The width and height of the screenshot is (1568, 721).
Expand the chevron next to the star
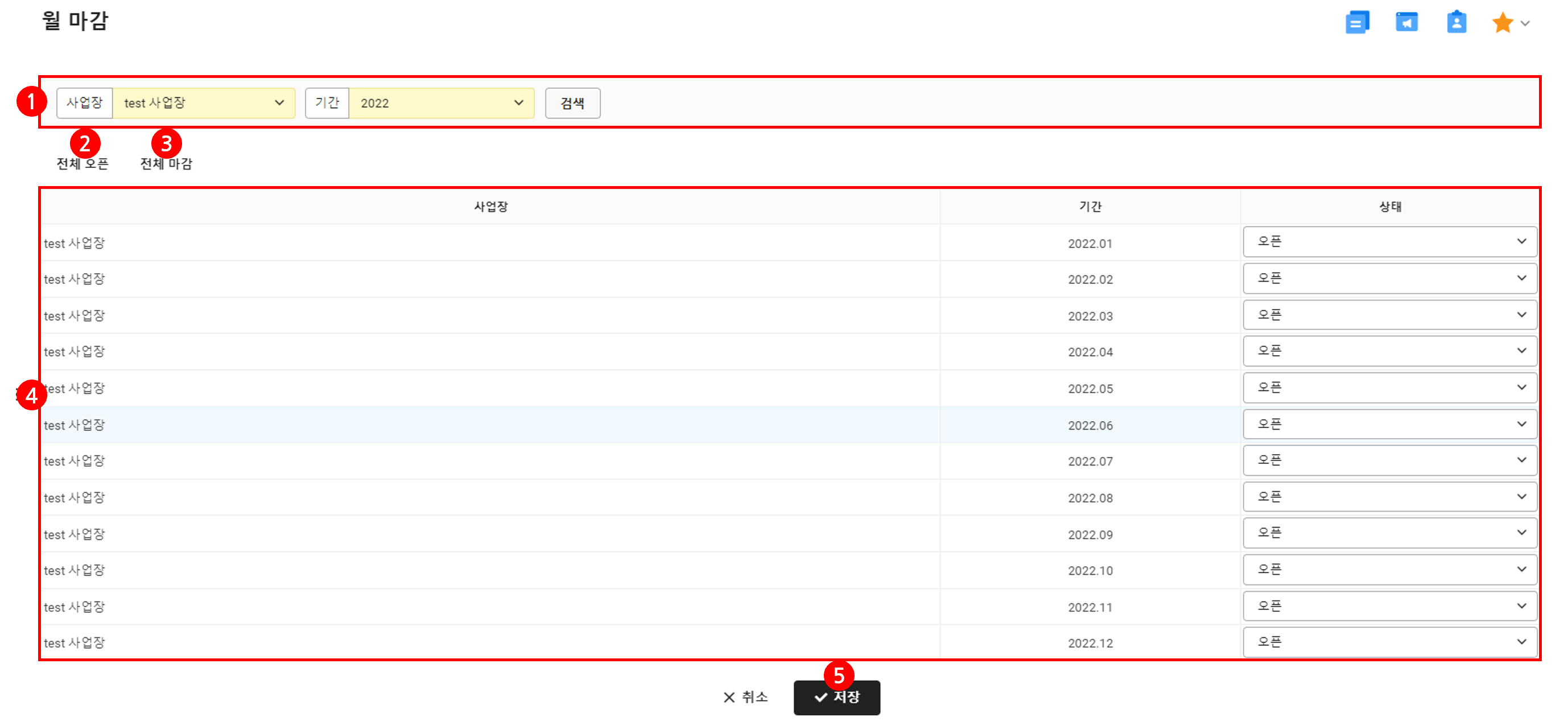coord(1525,24)
